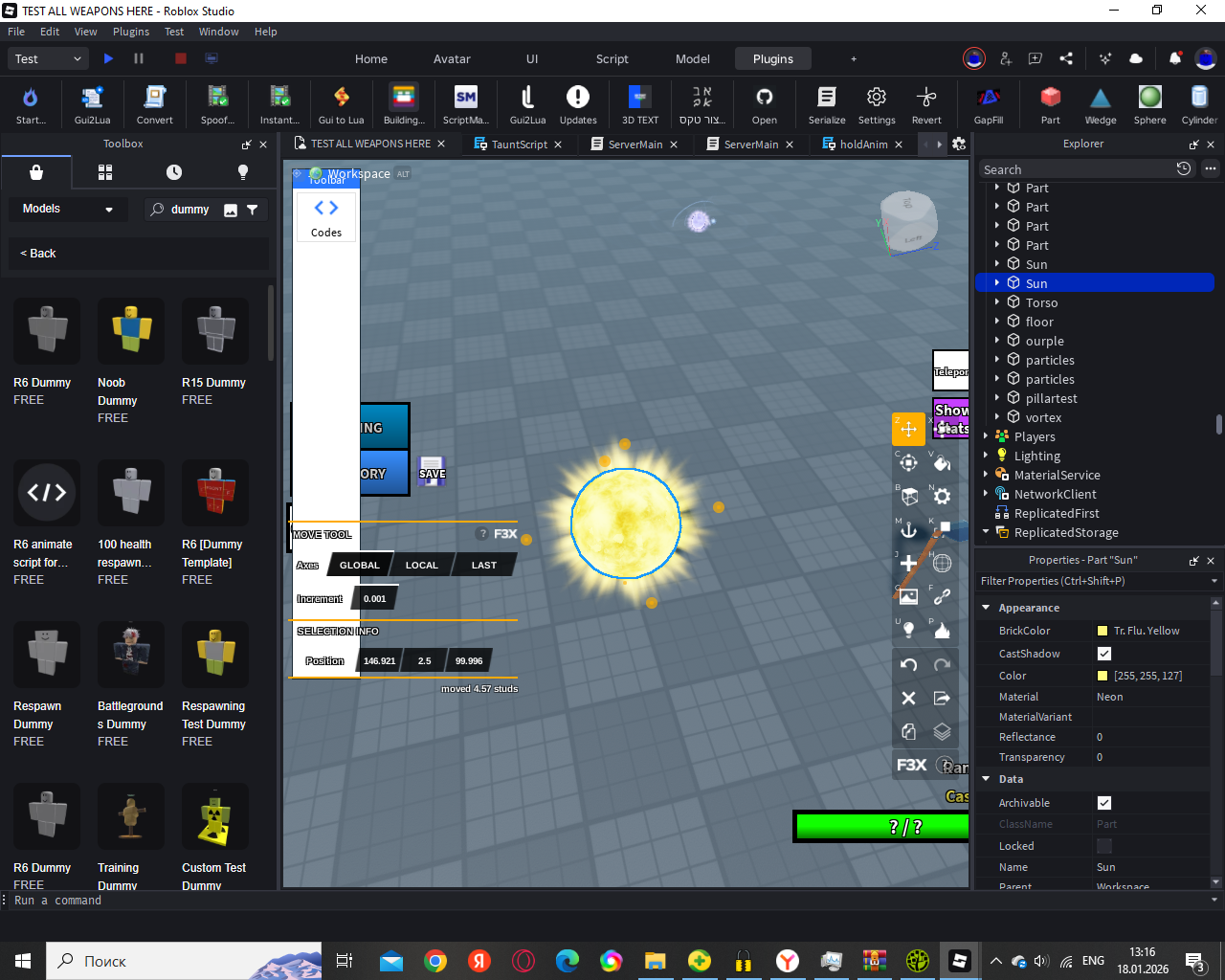Image resolution: width=1225 pixels, height=980 pixels.
Task: Open the Gui to Lua plugin
Action: [341, 104]
